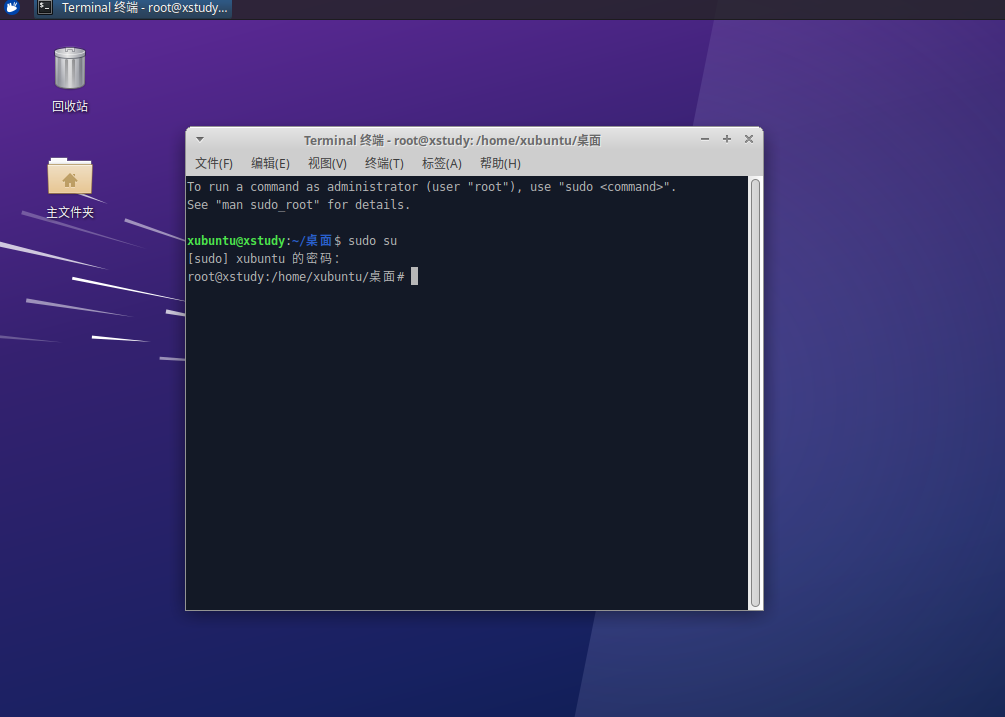Screen dimensions: 1005x717
Task: Click the '[sudo] xubuntu 的密码:' line
Action: tap(263, 259)
